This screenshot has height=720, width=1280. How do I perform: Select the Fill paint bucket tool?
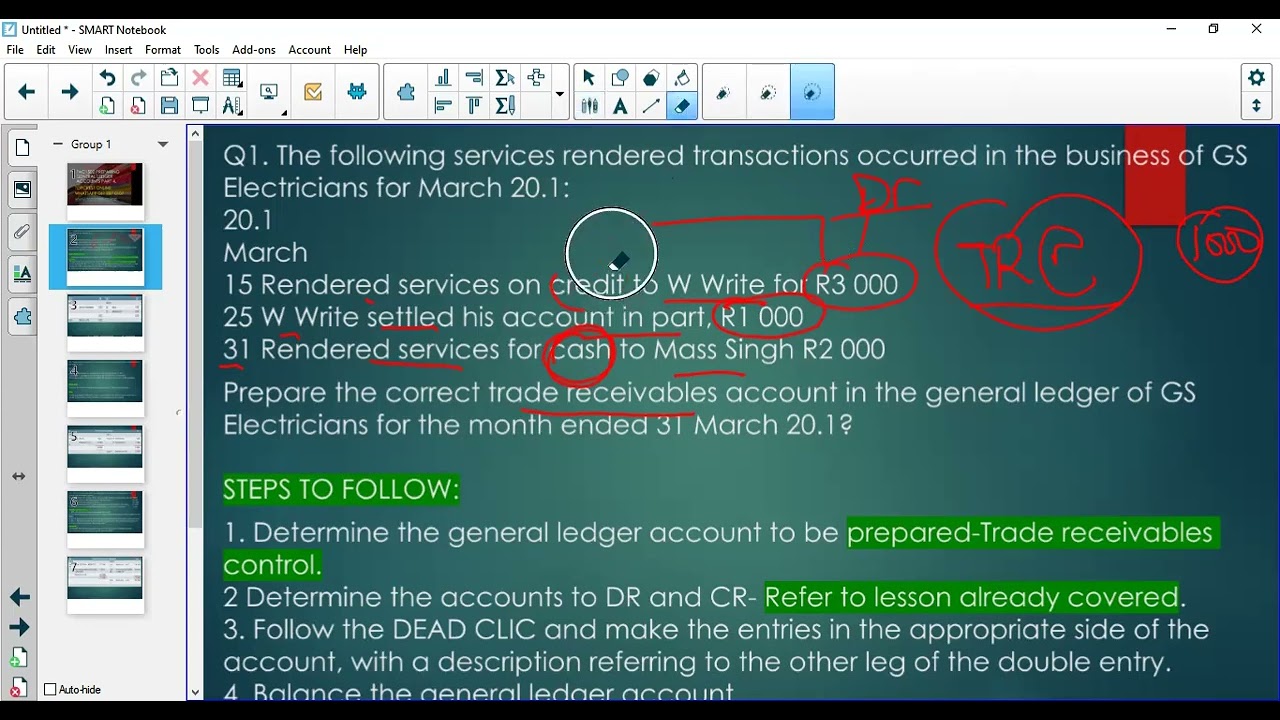682,78
